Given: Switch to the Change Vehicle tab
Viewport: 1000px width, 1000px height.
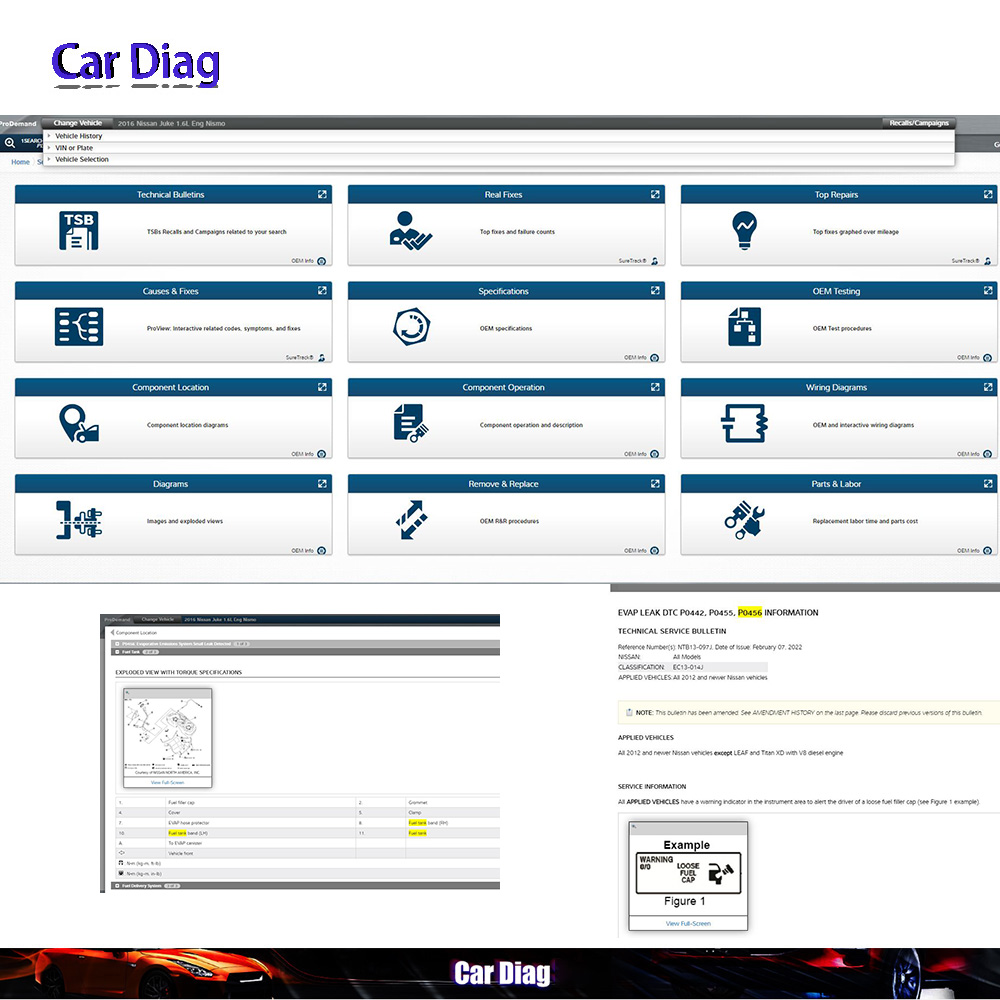Looking at the screenshot, I should point(77,122).
